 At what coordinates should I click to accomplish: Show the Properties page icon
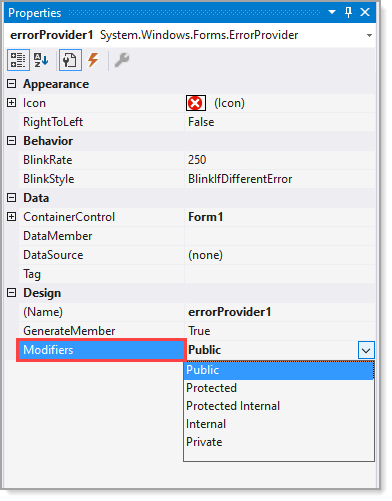pos(70,60)
